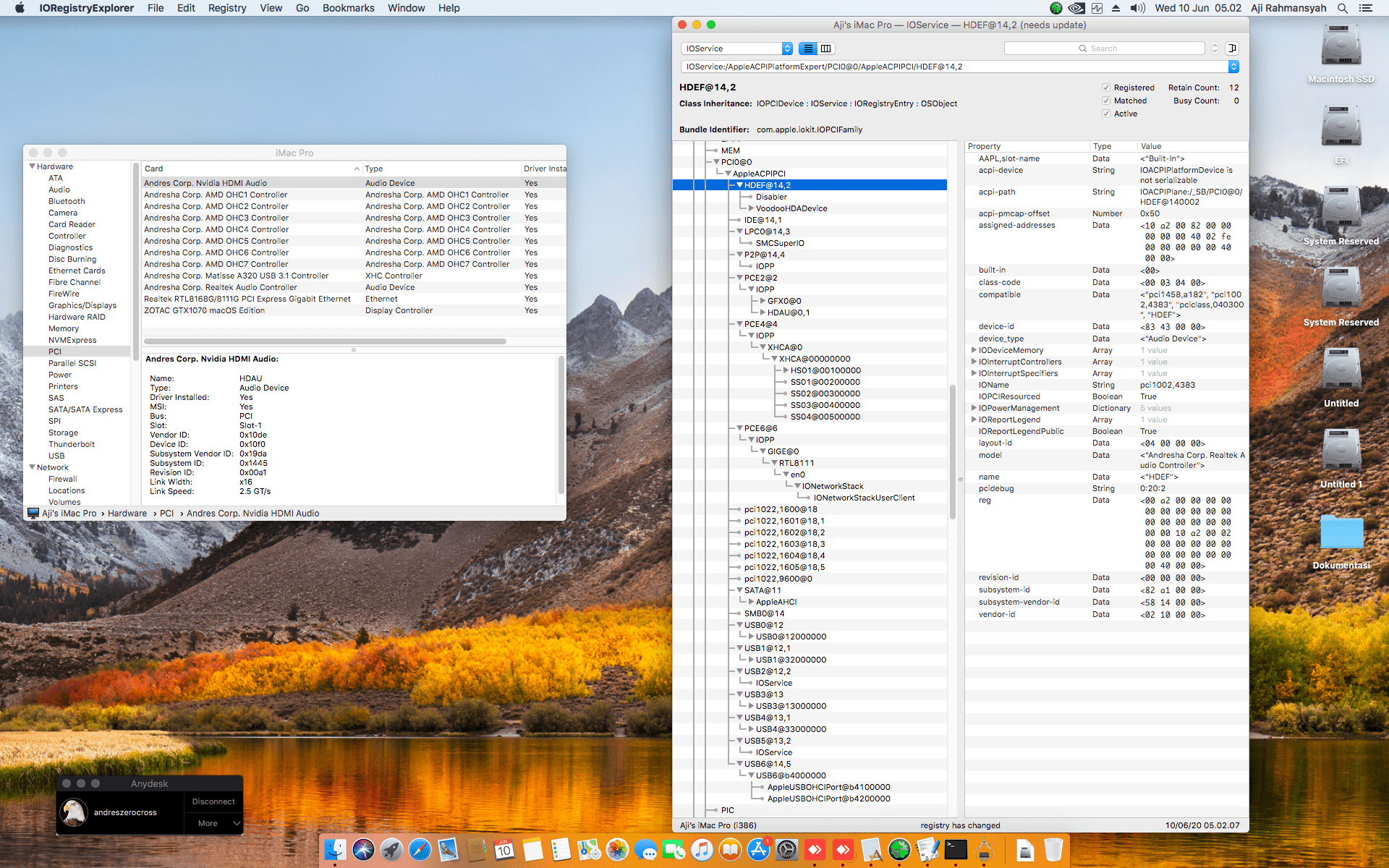Viewport: 1389px width, 868px height.
Task: Sort PCI list by Type column
Action: coord(441,169)
